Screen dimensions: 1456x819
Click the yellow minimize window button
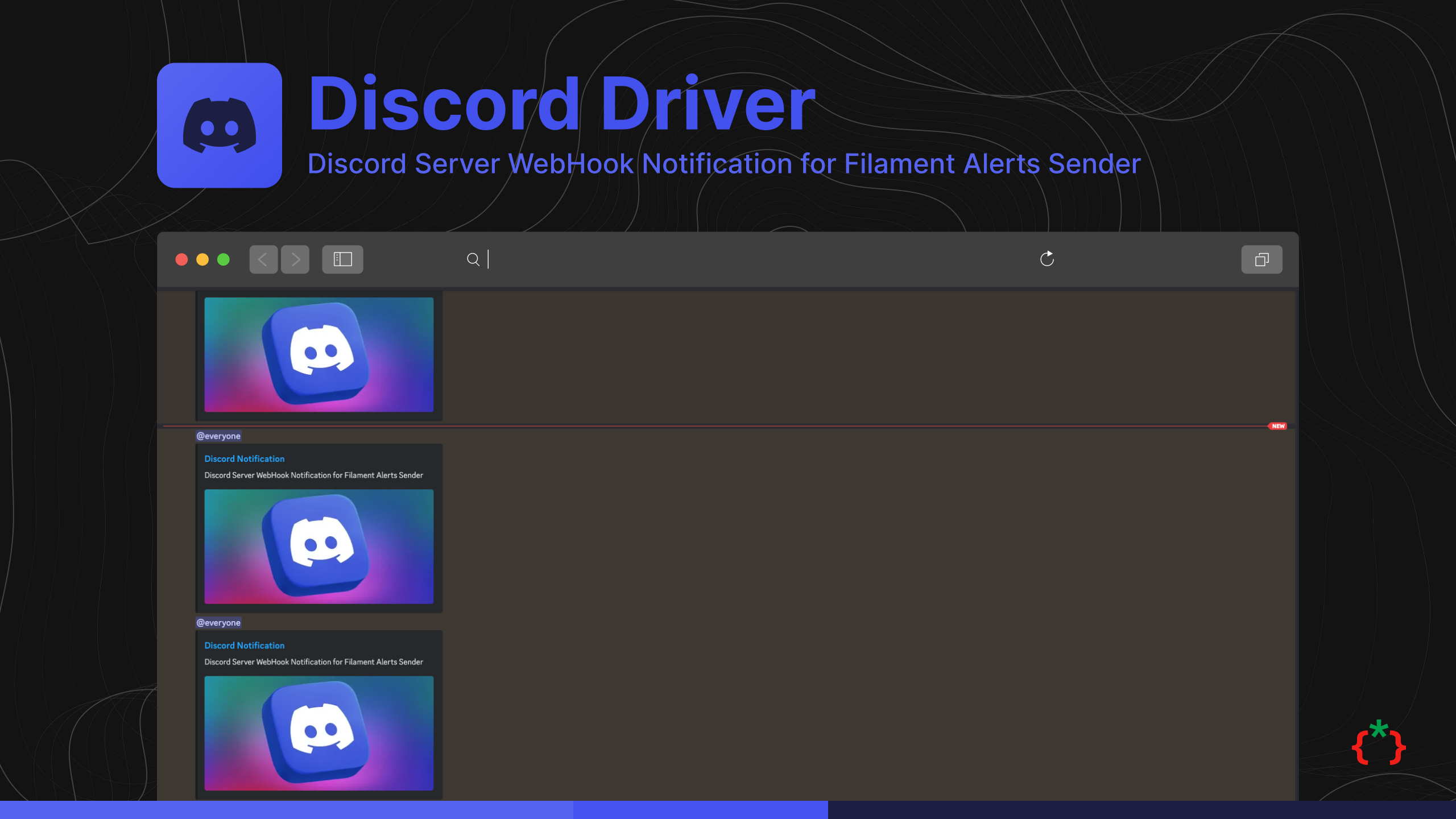pyautogui.click(x=202, y=259)
